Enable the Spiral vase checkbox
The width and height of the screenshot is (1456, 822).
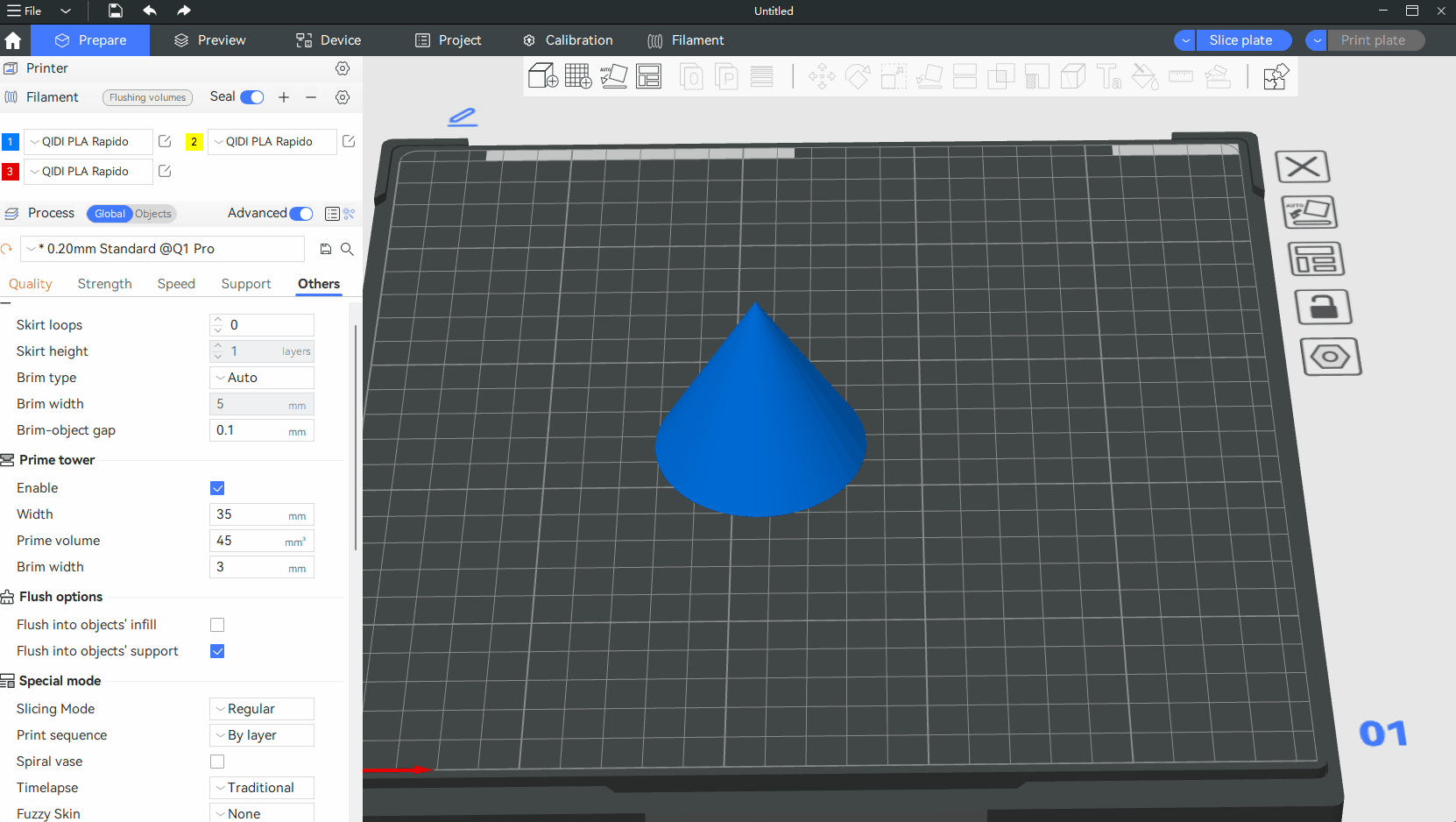coord(217,762)
